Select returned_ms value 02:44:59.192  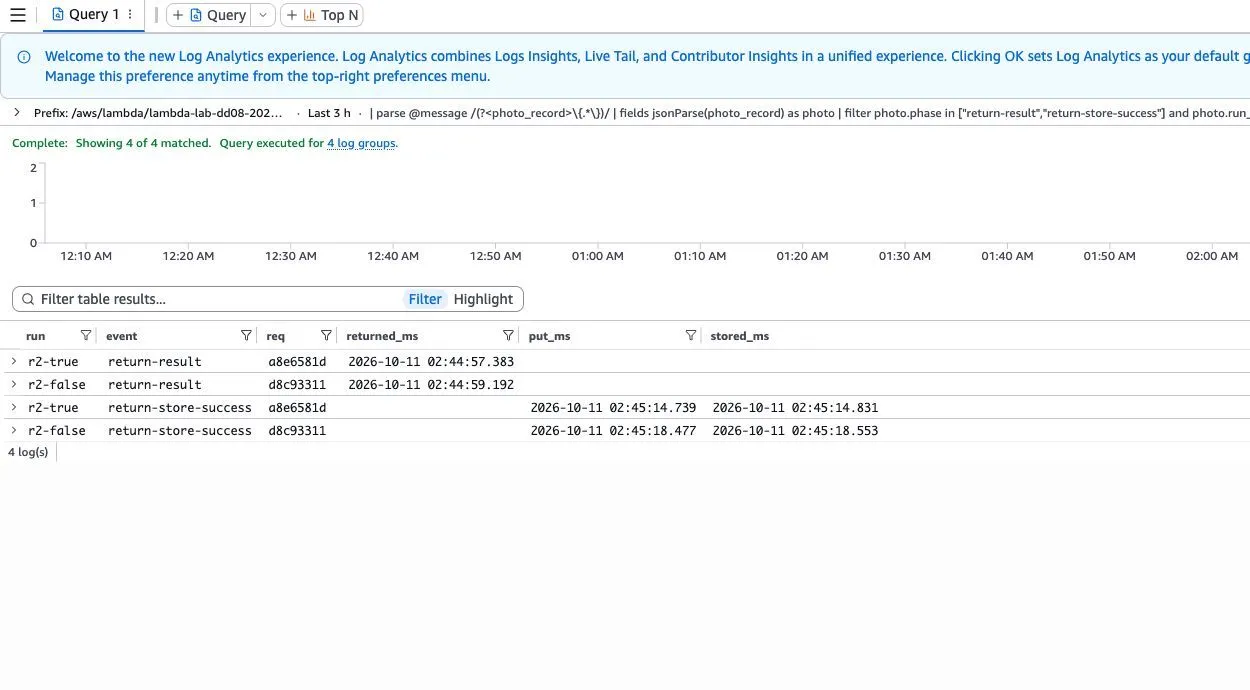point(431,385)
